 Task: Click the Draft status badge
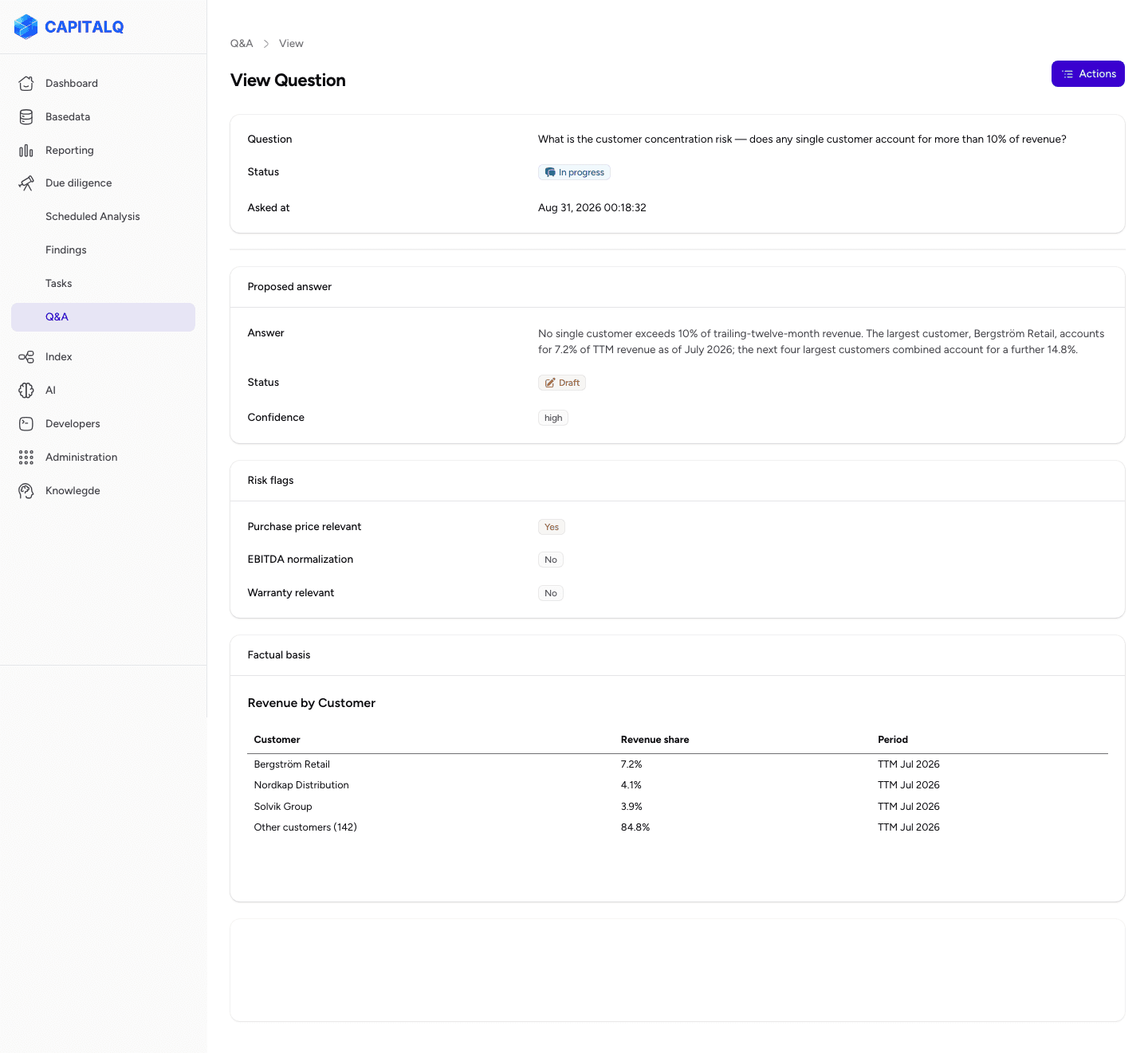click(x=562, y=383)
